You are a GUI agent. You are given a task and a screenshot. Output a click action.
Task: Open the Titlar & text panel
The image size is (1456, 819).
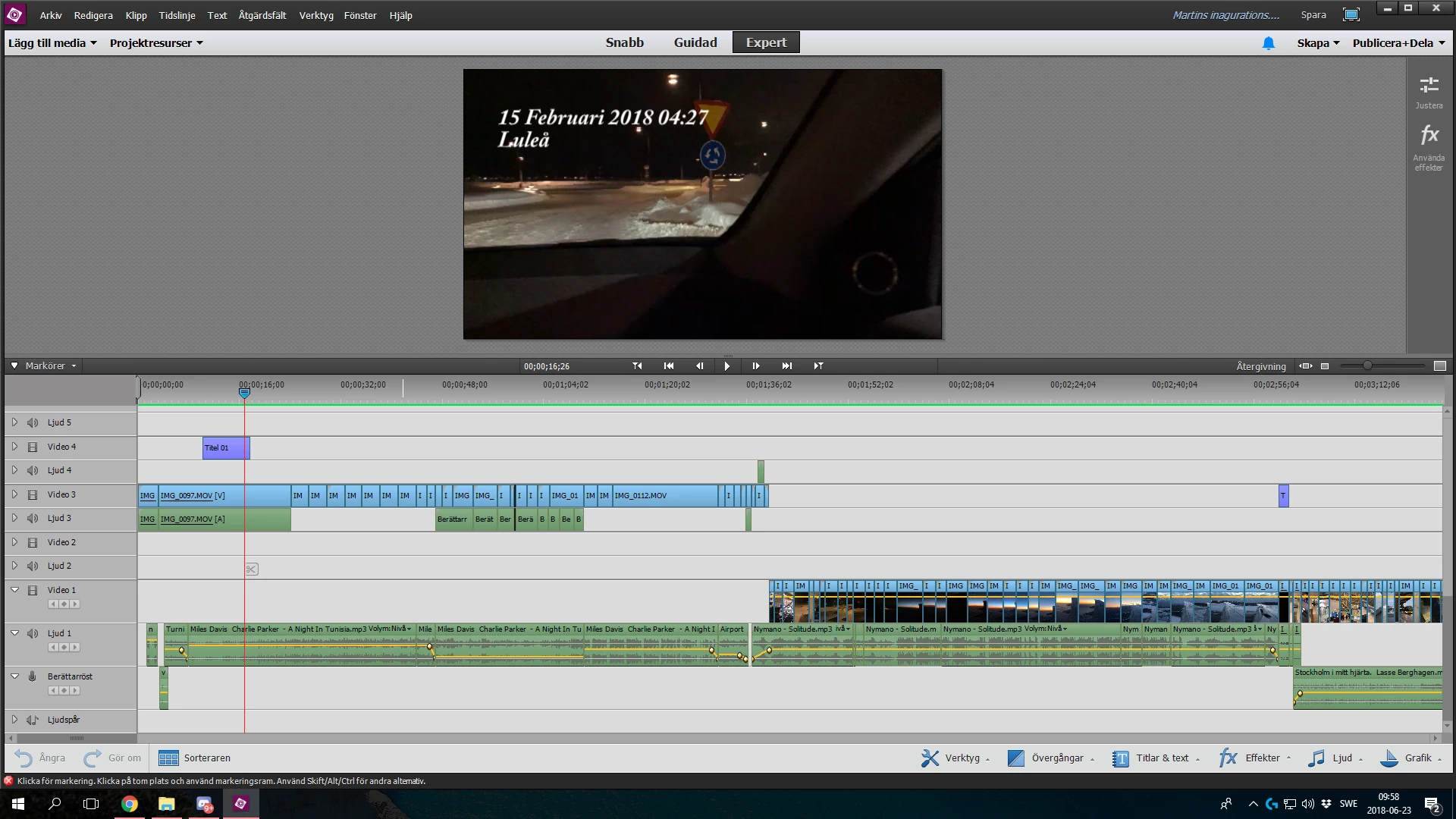point(1154,758)
